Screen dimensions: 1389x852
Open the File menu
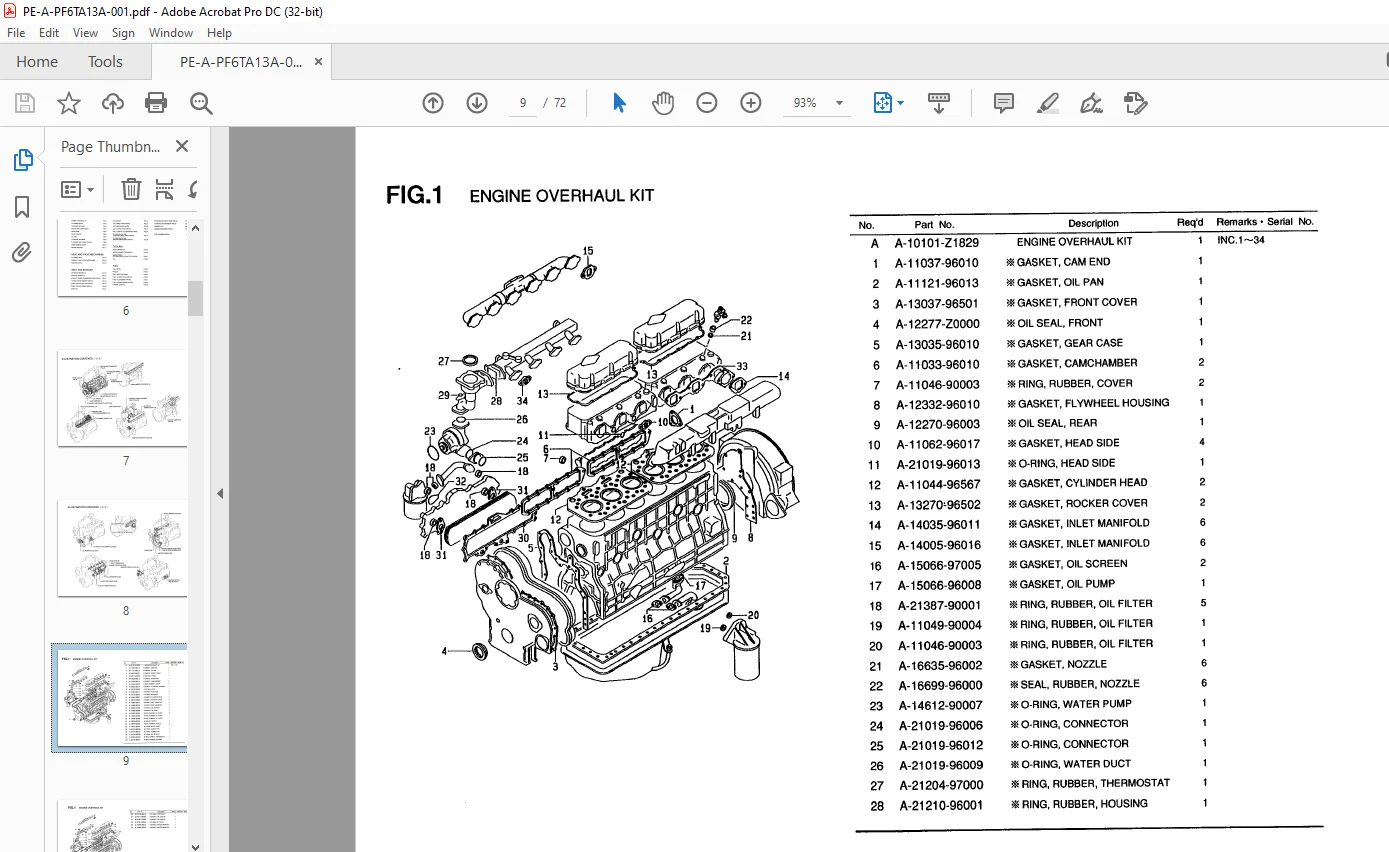coord(16,33)
